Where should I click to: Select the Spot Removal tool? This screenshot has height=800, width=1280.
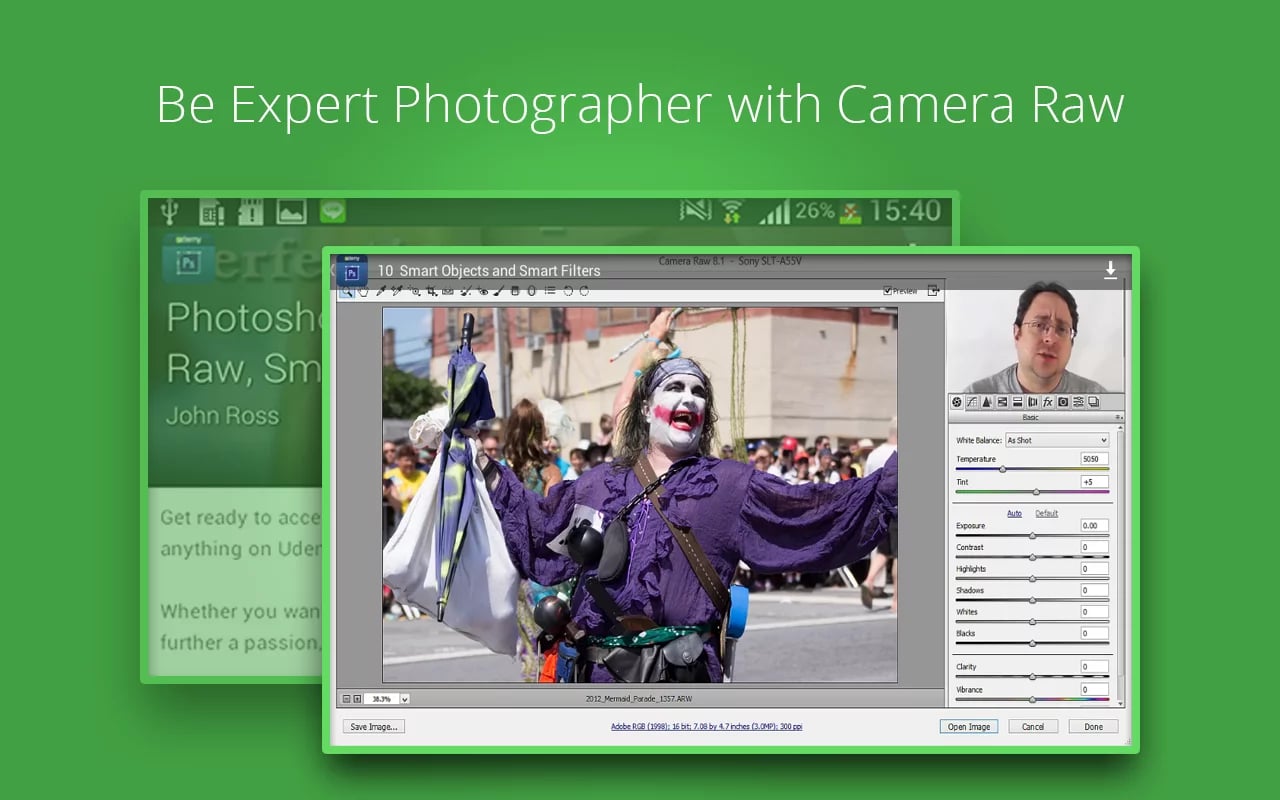point(466,291)
